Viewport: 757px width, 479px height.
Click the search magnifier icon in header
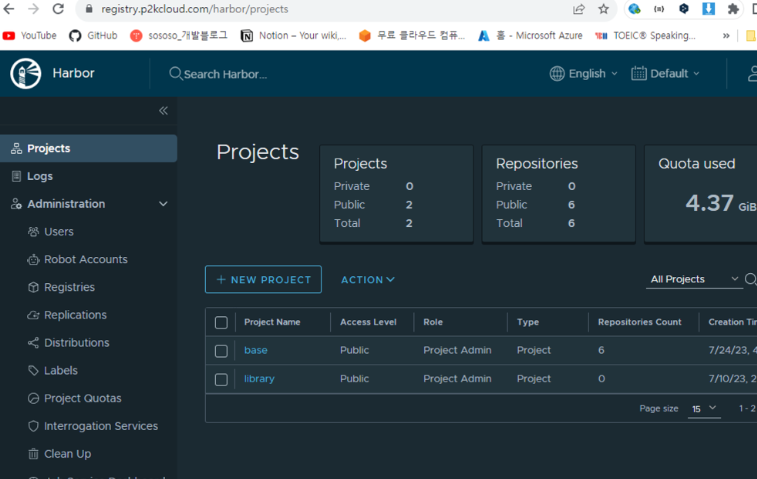point(175,74)
